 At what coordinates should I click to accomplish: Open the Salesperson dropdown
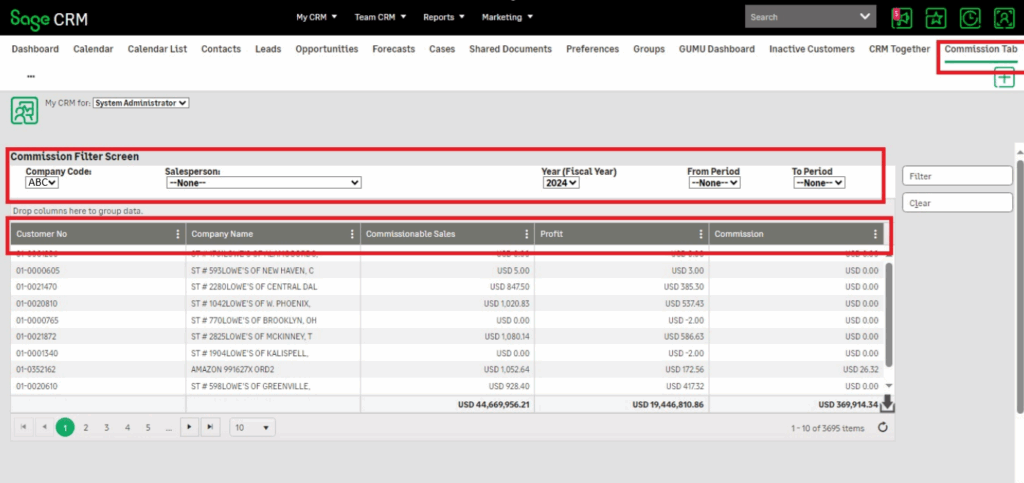[263, 183]
